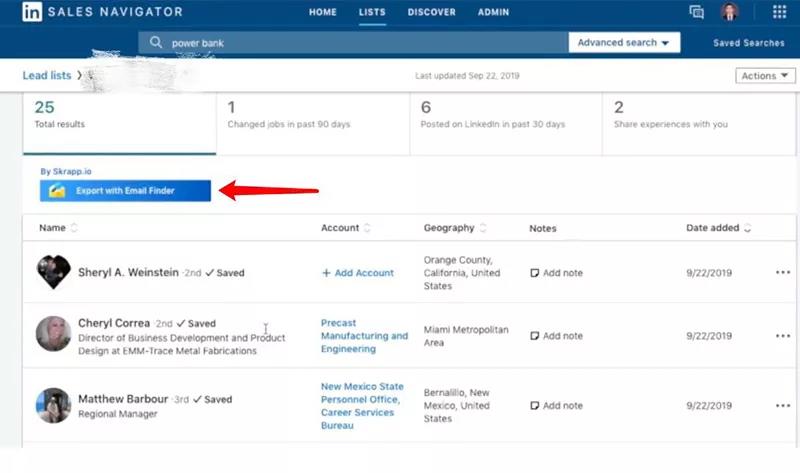Open more options for Cheryl Correa
The height and width of the screenshot is (473, 800).
click(x=782, y=336)
